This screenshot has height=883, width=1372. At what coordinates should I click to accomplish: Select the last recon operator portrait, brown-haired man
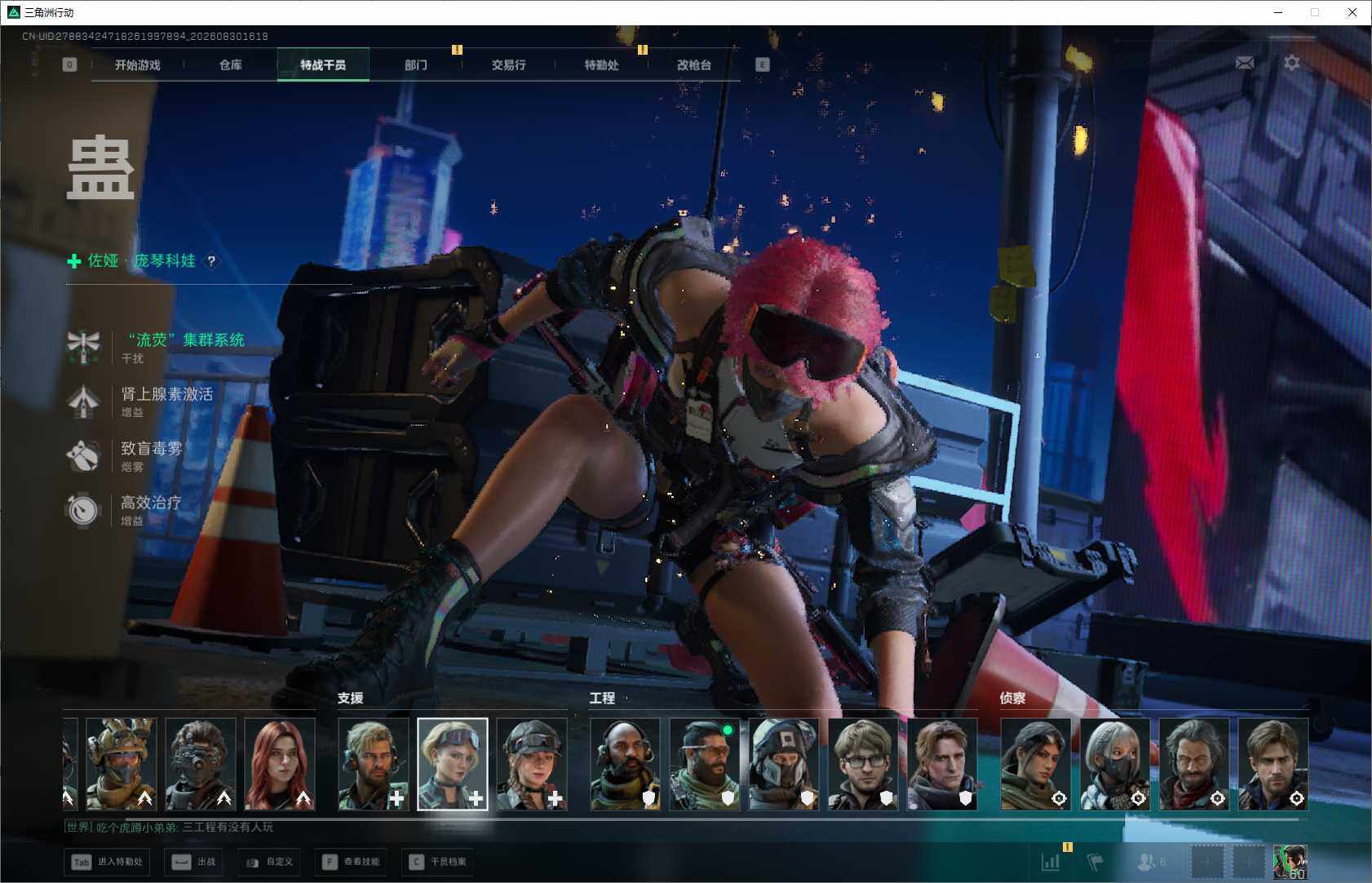click(1273, 765)
